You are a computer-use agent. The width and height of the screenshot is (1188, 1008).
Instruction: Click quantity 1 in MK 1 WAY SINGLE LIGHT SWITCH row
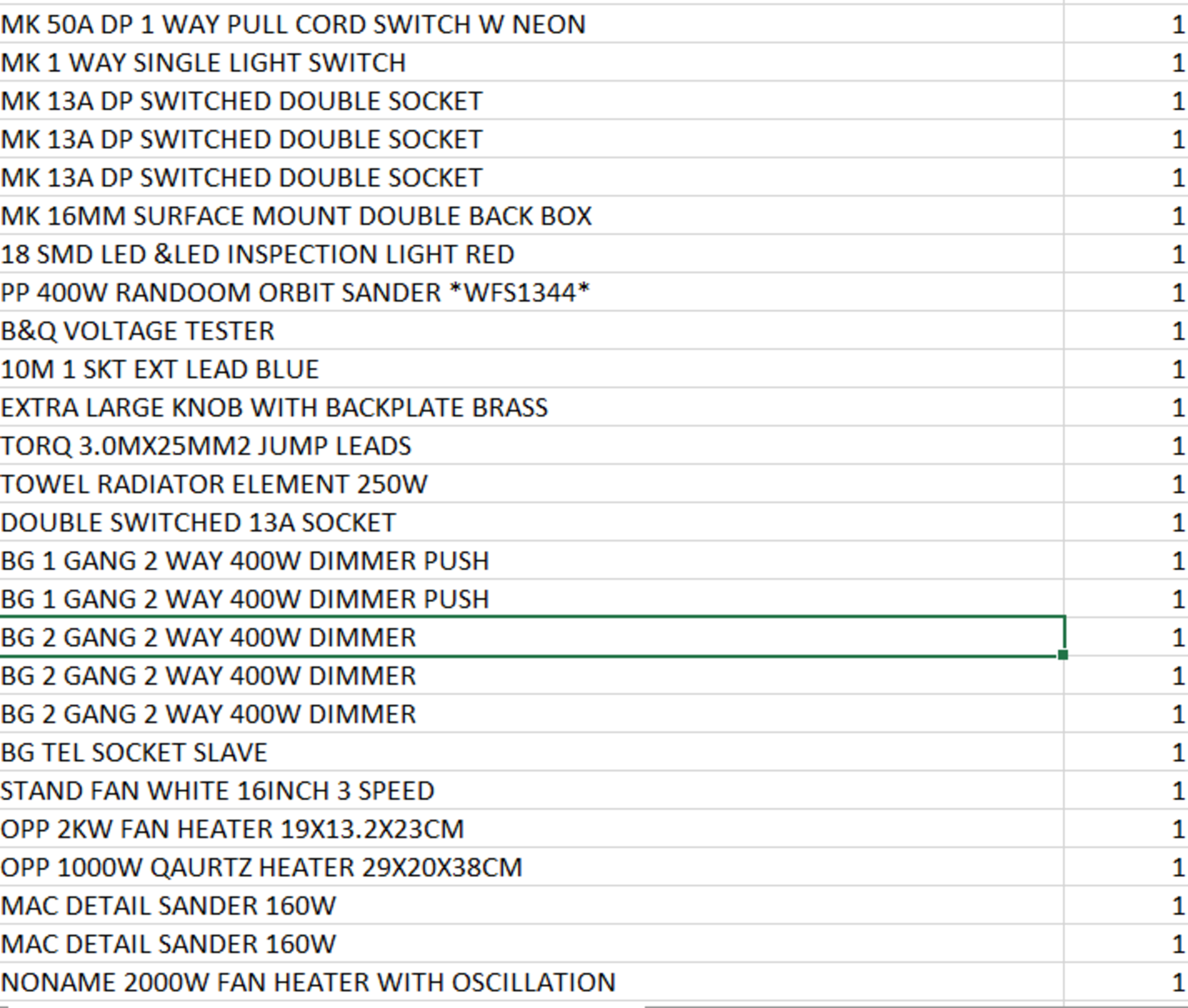1126,62
